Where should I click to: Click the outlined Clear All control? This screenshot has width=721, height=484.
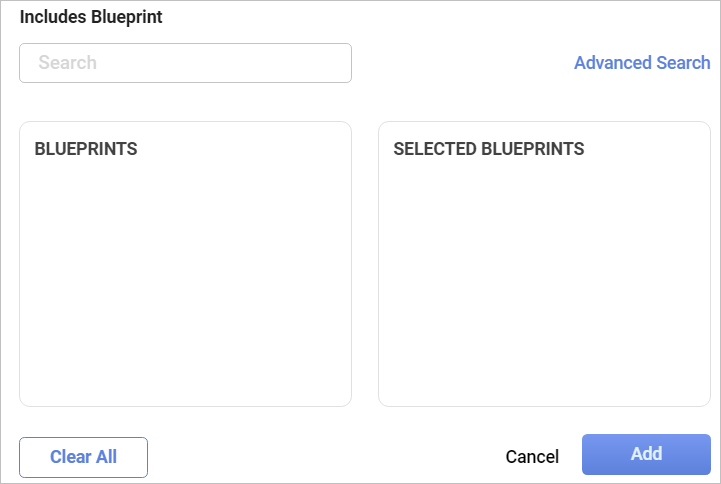[x=84, y=457]
